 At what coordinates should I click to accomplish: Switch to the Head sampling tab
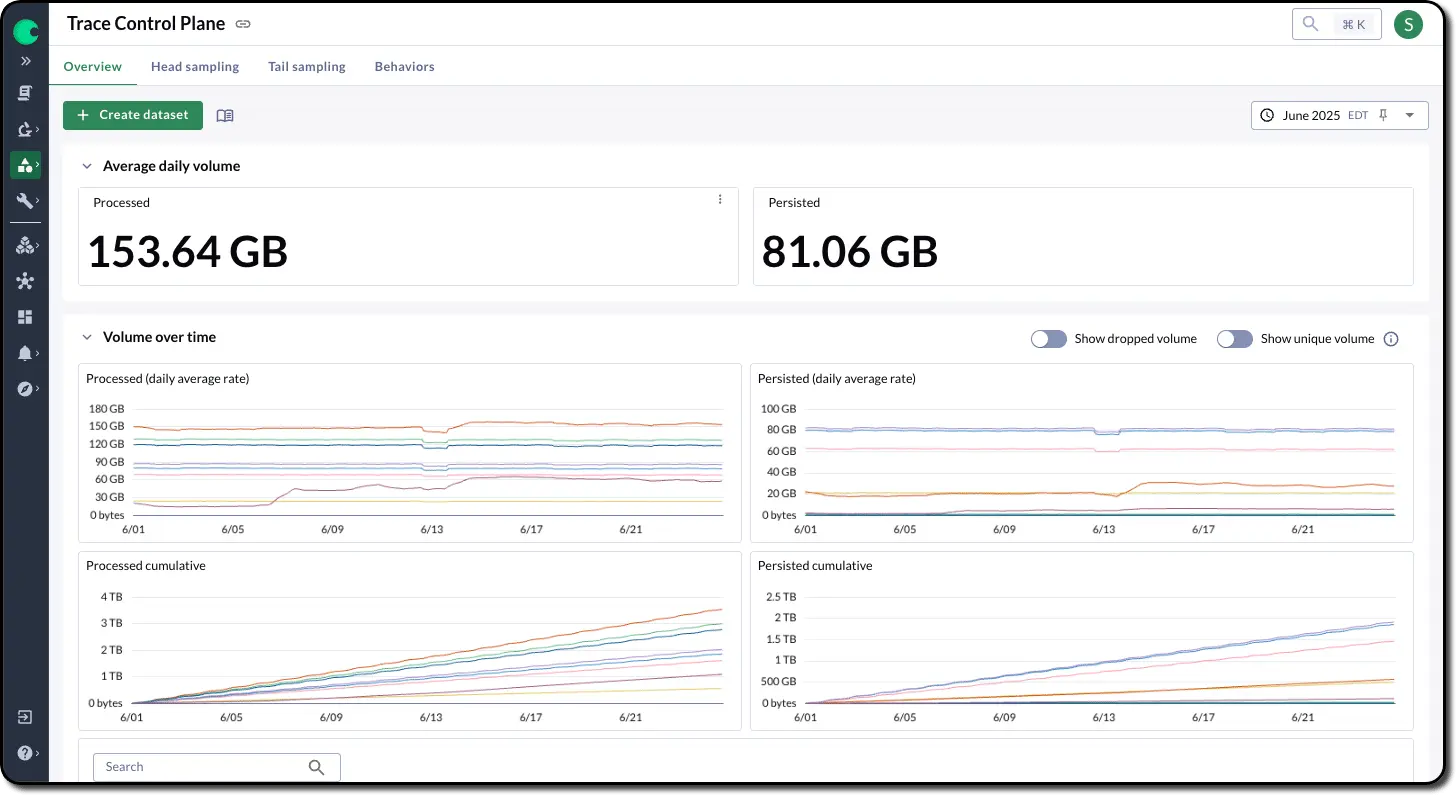(195, 67)
